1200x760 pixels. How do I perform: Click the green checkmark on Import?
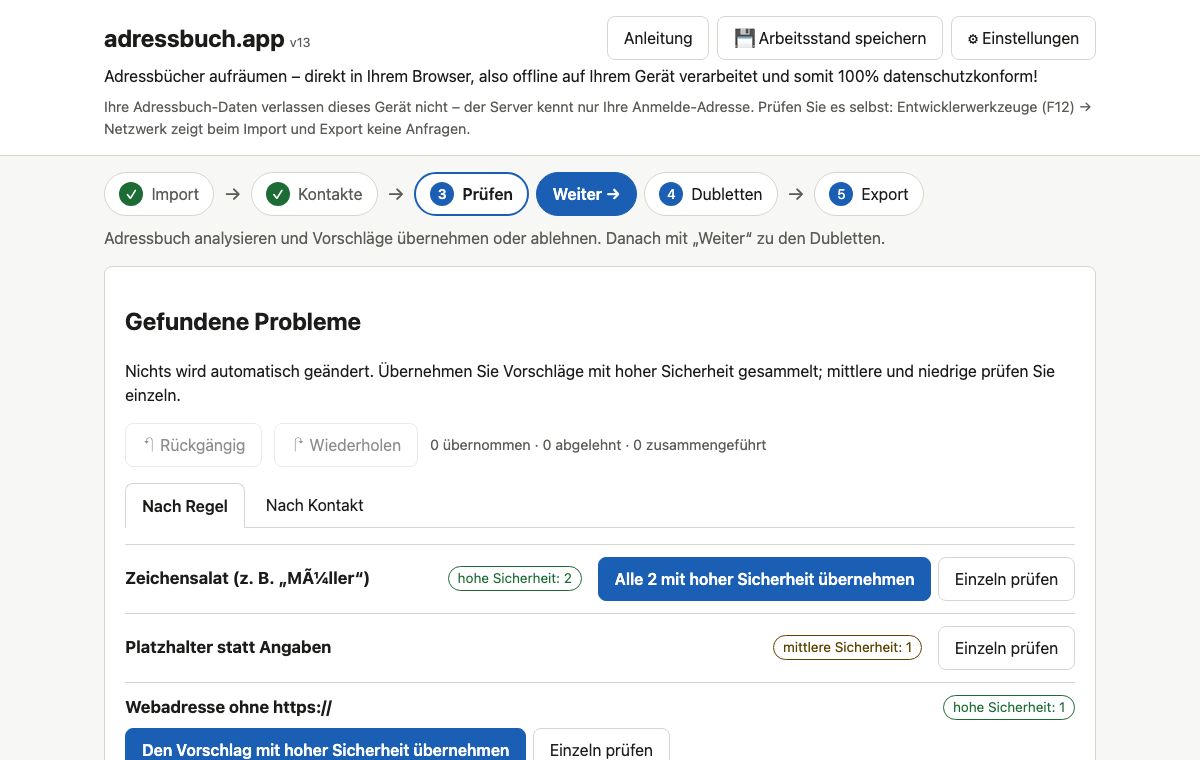click(x=131, y=194)
